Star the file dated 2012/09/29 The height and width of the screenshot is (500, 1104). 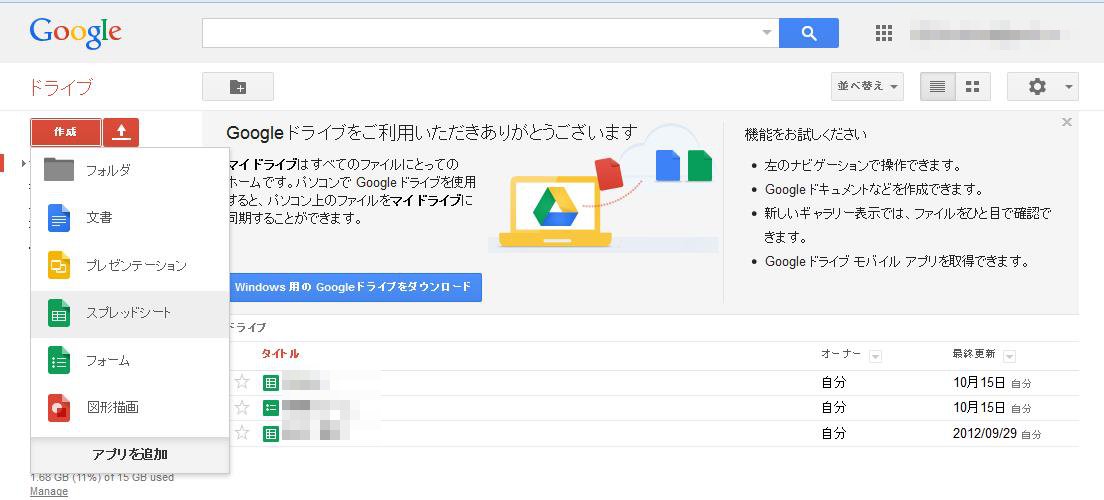click(242, 433)
